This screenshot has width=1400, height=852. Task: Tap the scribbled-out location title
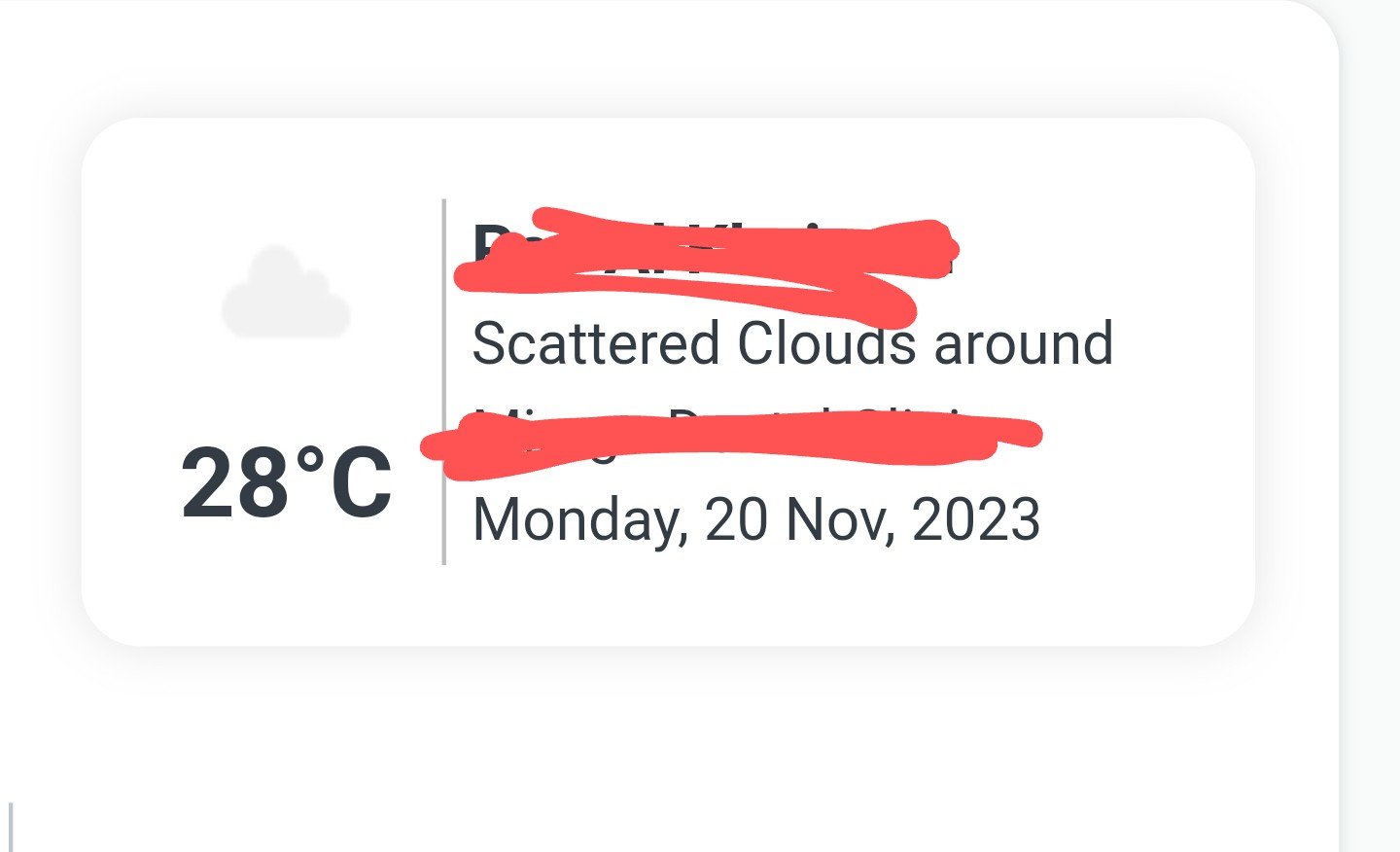[x=708, y=265]
